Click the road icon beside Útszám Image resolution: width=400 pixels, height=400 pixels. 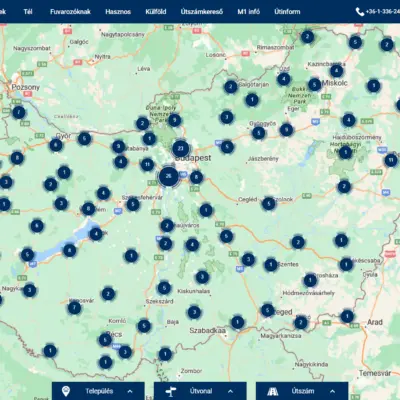pos(273,391)
